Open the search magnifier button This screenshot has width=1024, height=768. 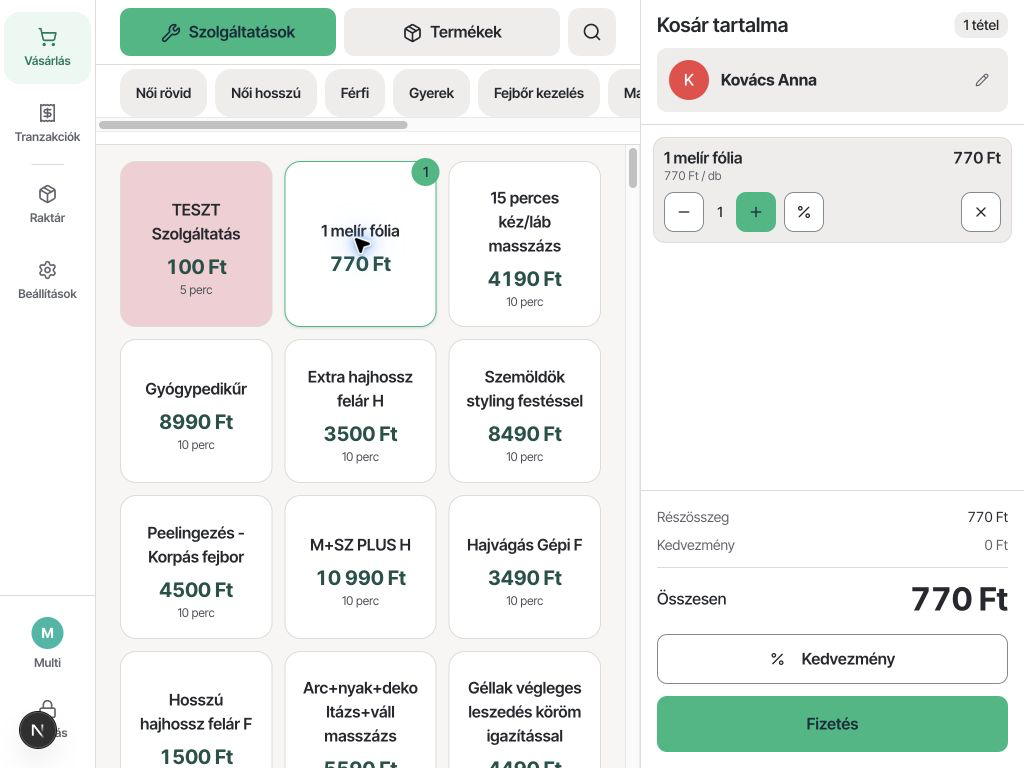[x=592, y=32]
